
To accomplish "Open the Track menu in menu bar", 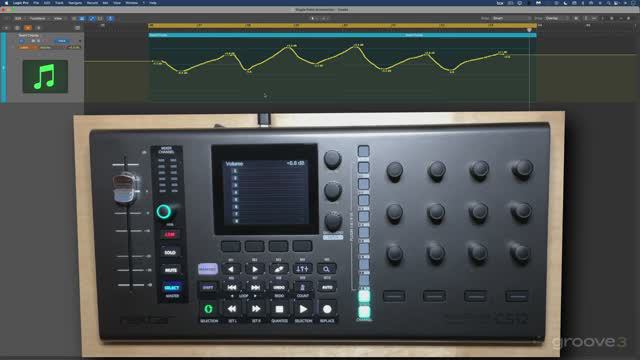I will (59, 2).
